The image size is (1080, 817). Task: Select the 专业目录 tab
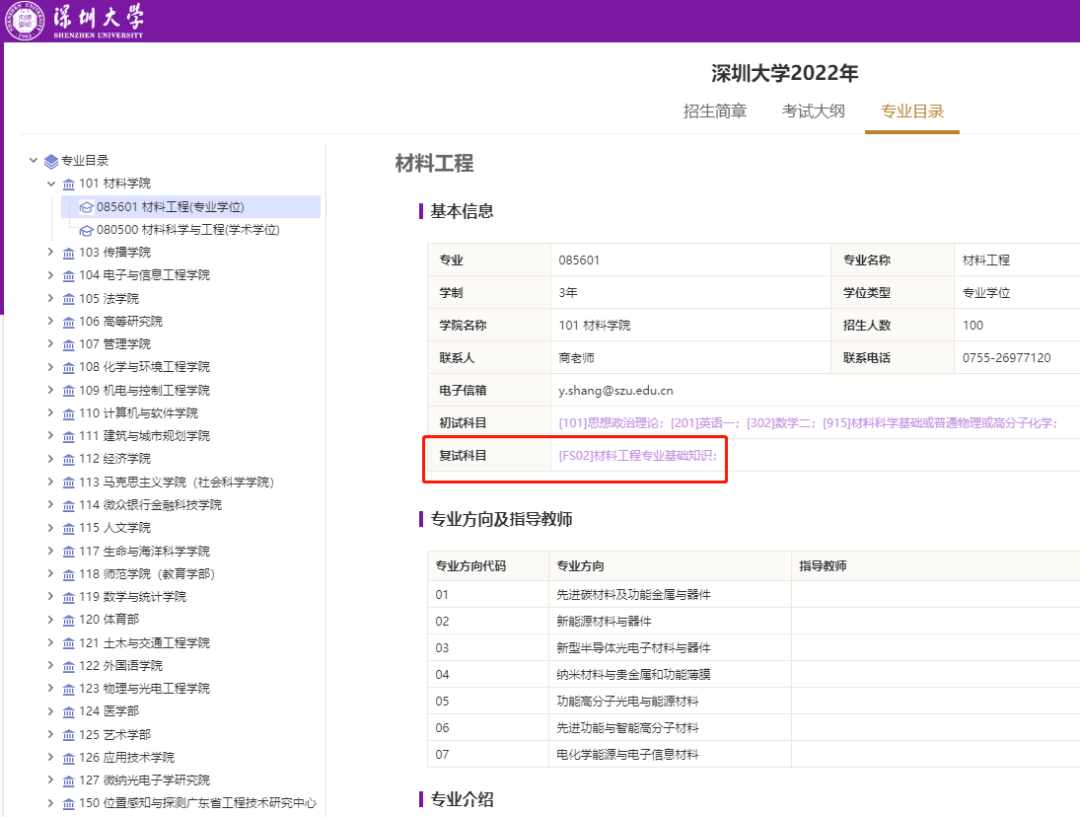coord(912,111)
